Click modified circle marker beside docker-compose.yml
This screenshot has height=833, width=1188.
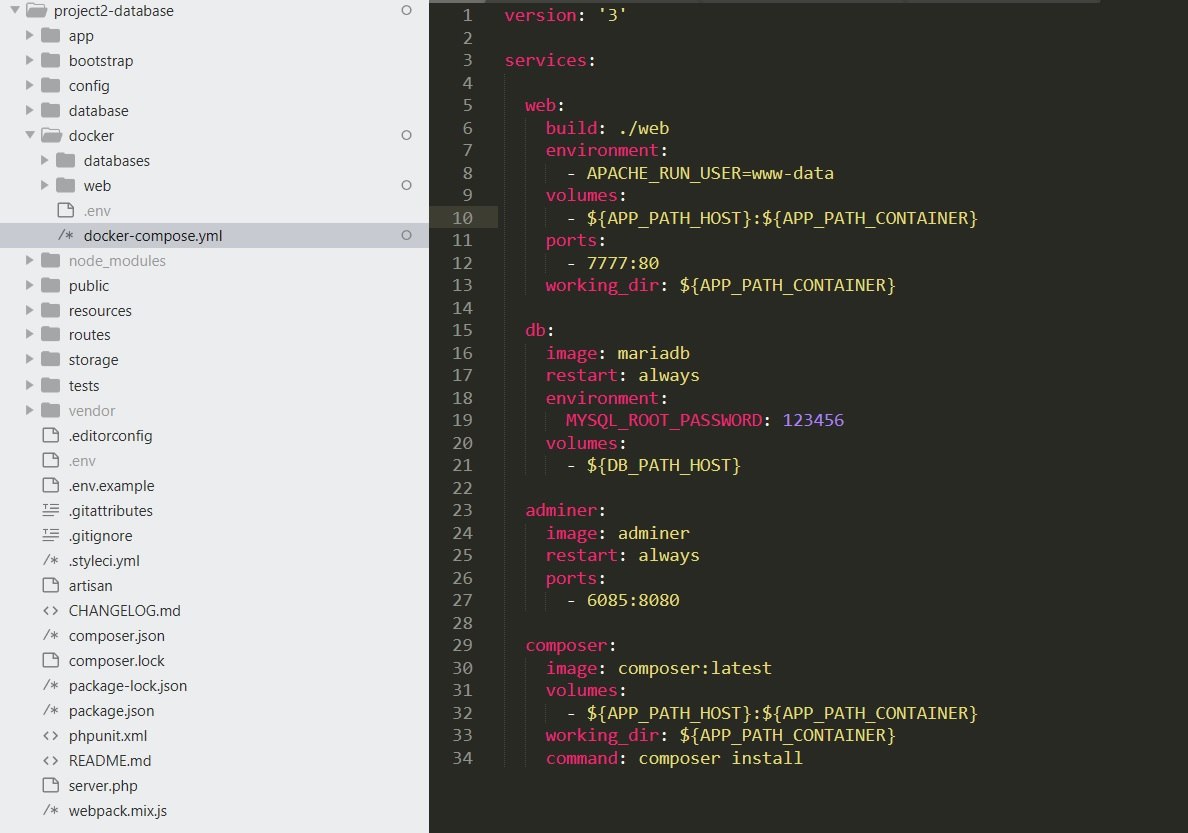point(406,236)
